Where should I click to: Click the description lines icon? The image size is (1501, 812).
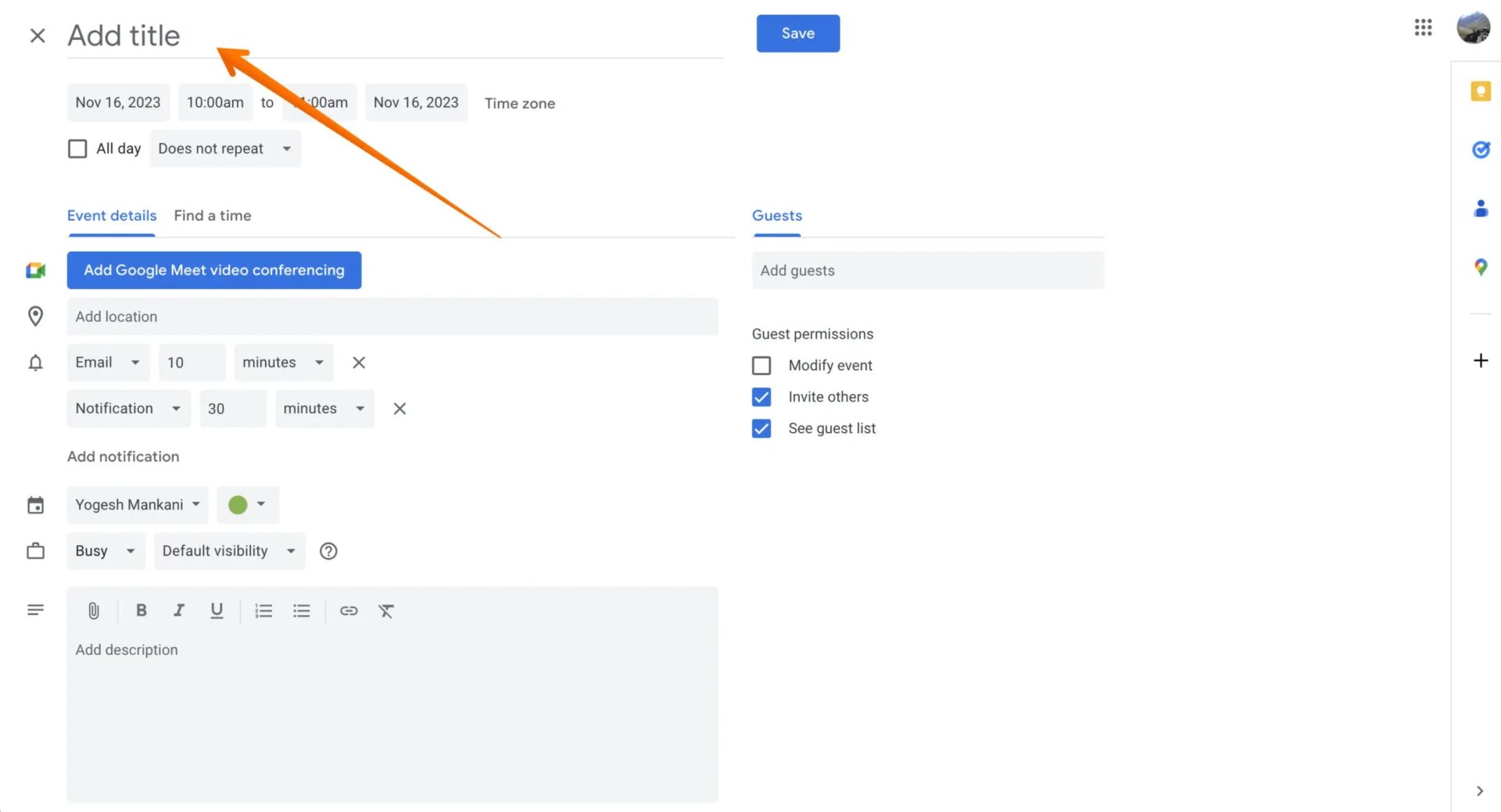pos(35,610)
